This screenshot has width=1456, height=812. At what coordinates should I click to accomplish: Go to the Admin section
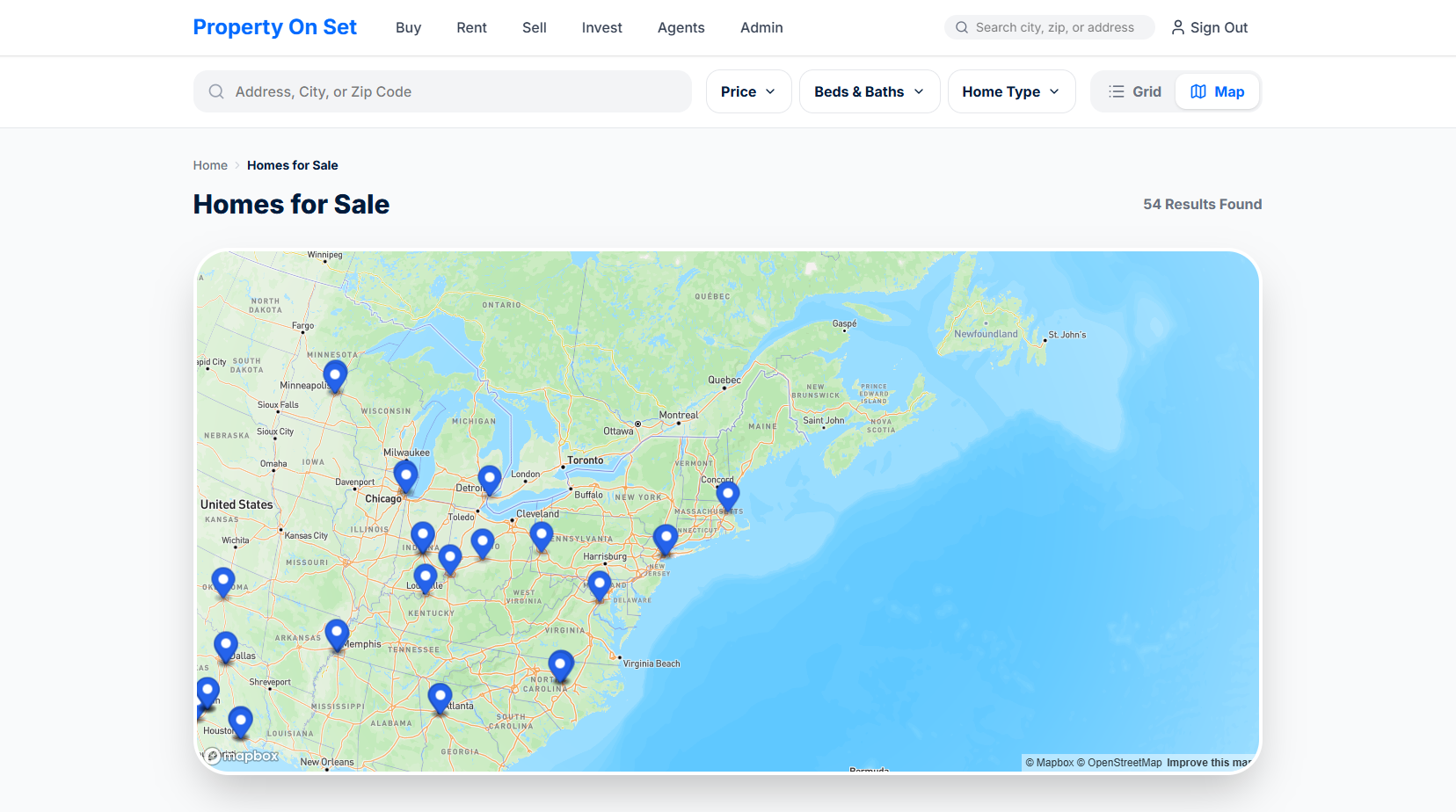tap(761, 27)
